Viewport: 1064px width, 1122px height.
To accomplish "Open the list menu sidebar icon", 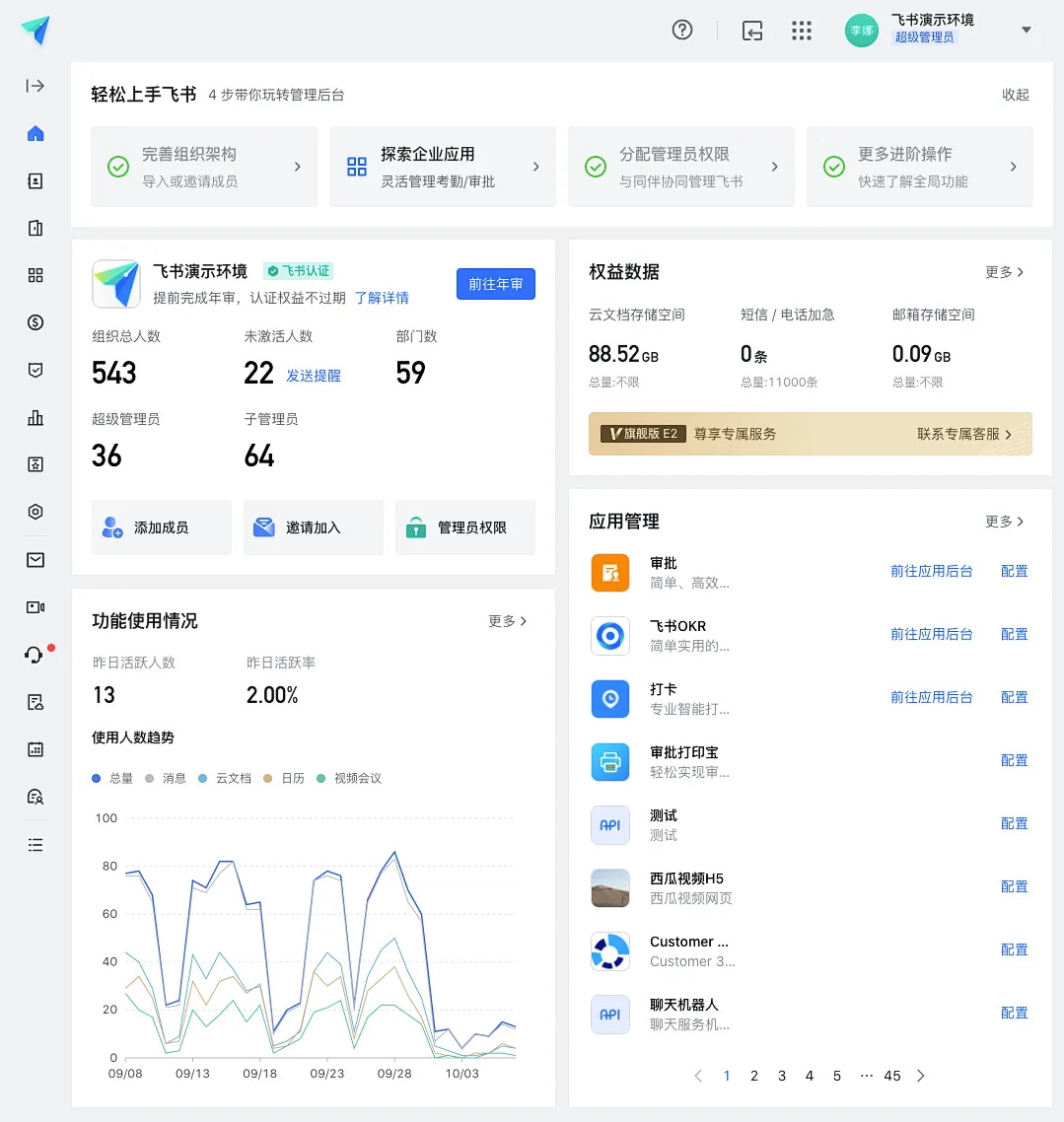I will click(35, 845).
